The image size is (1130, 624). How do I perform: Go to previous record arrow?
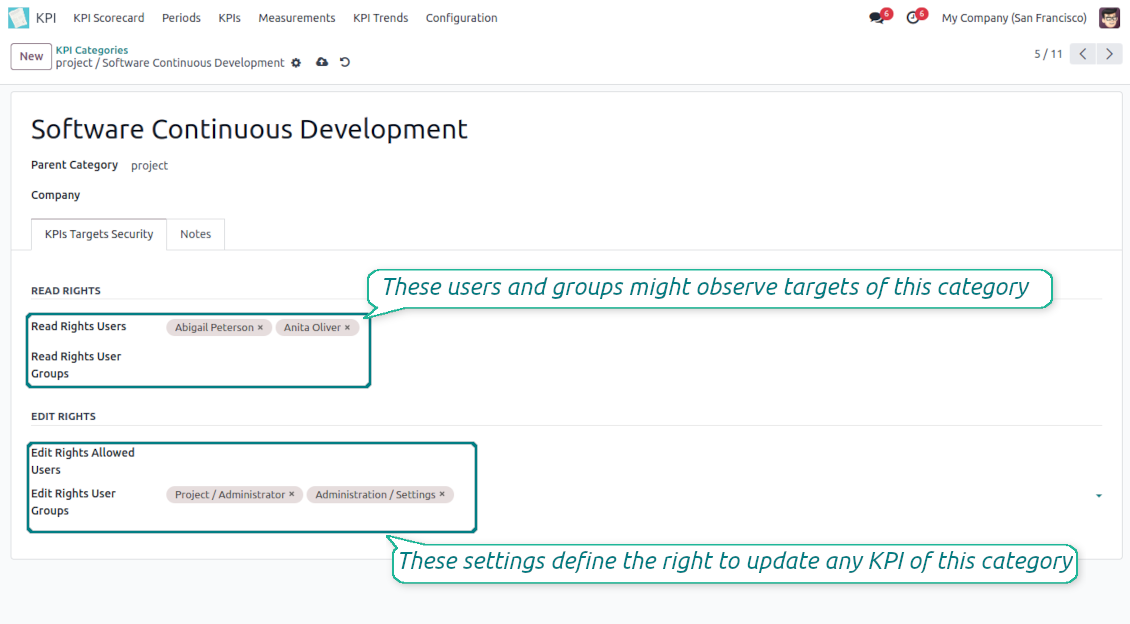1083,54
